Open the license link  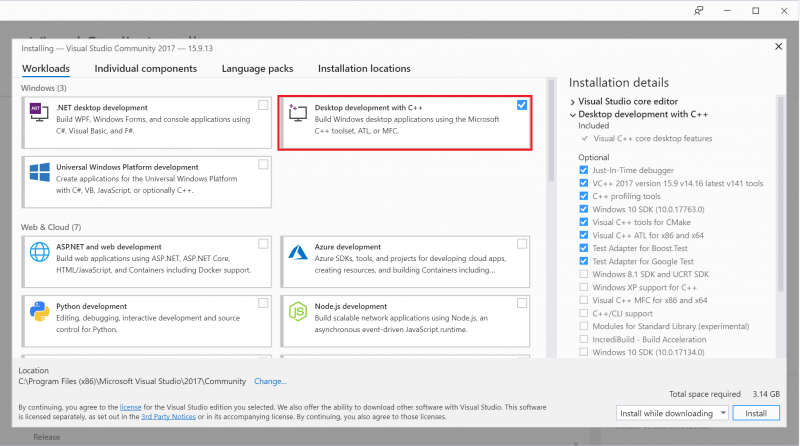click(131, 407)
